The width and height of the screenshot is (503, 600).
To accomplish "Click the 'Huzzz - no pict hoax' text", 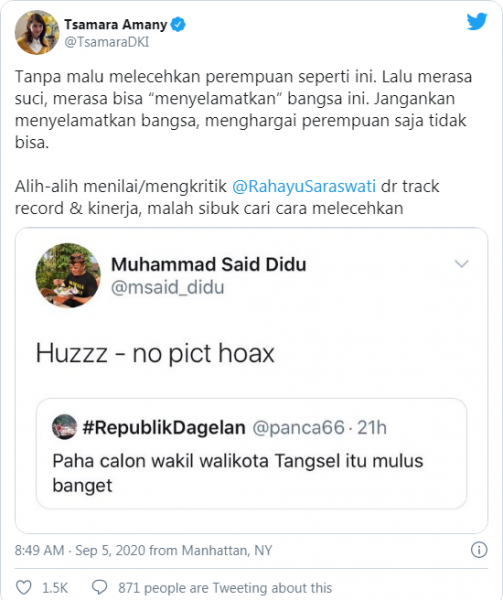I will (155, 352).
